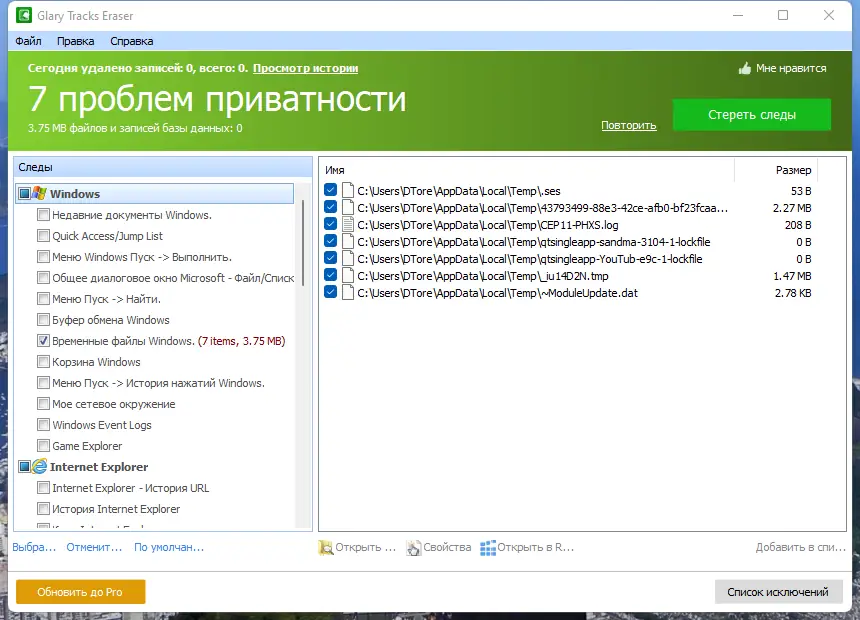
Task: Click the 'Открыть' magnifier icon in bottom toolbar
Action: (x=325, y=547)
